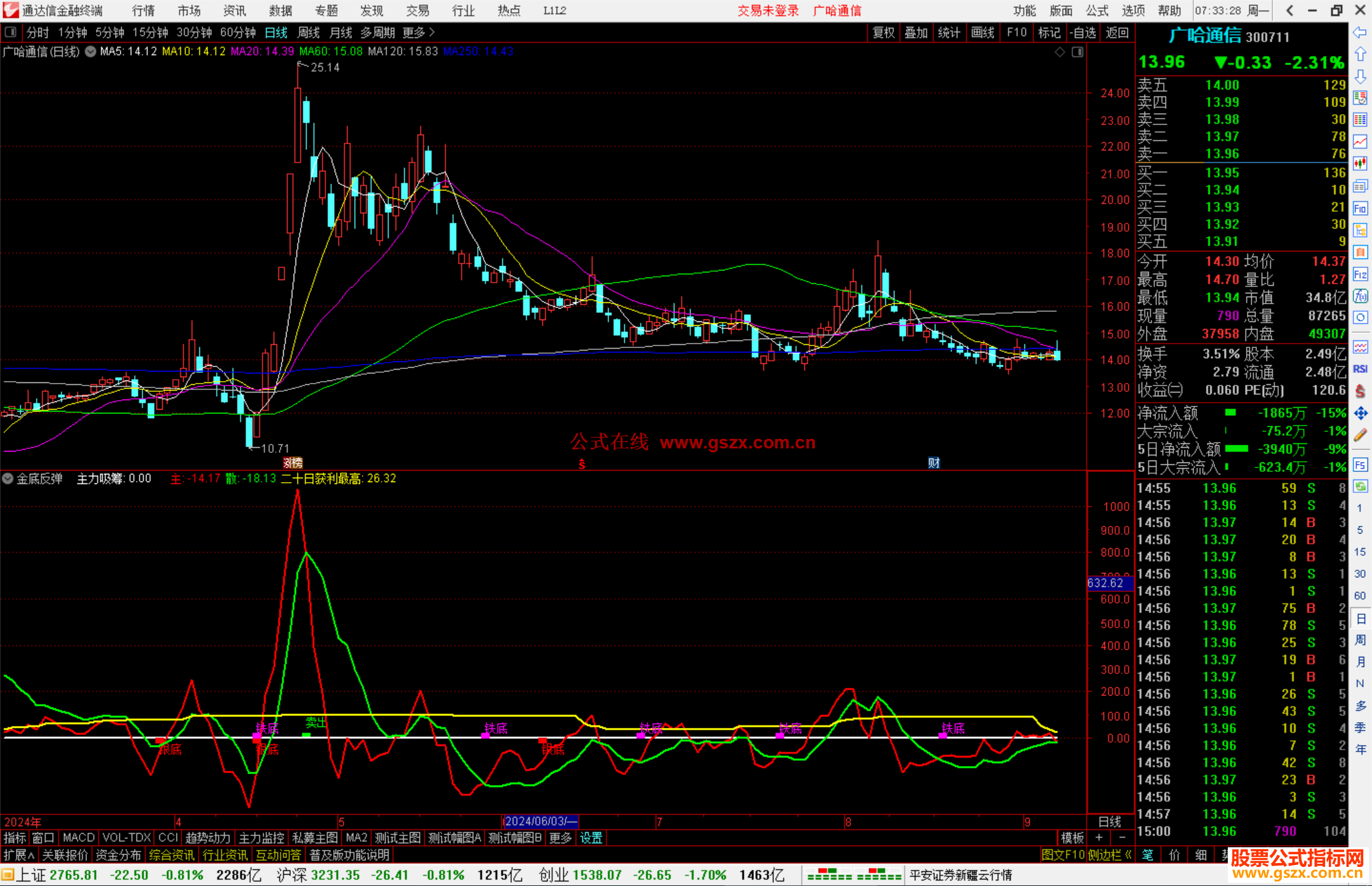Toggle the 金底反弹 indicator round button

pyautogui.click(x=8, y=478)
